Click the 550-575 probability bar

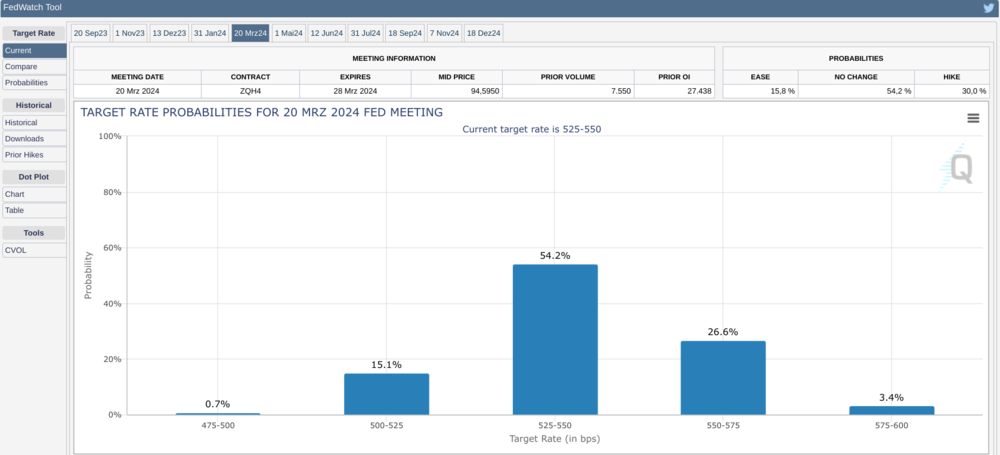point(723,377)
